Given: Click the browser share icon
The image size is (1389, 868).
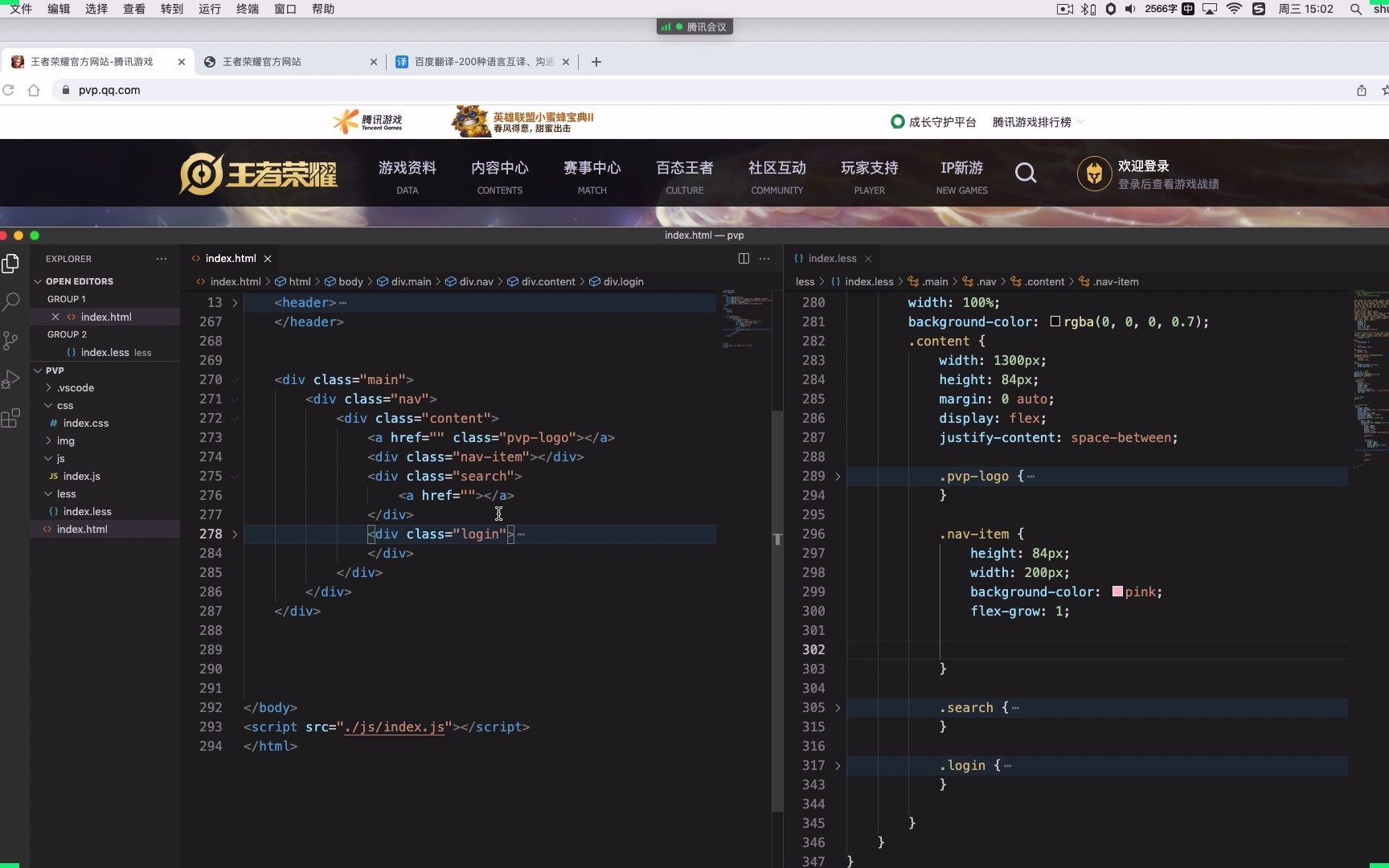Looking at the screenshot, I should (x=1362, y=90).
